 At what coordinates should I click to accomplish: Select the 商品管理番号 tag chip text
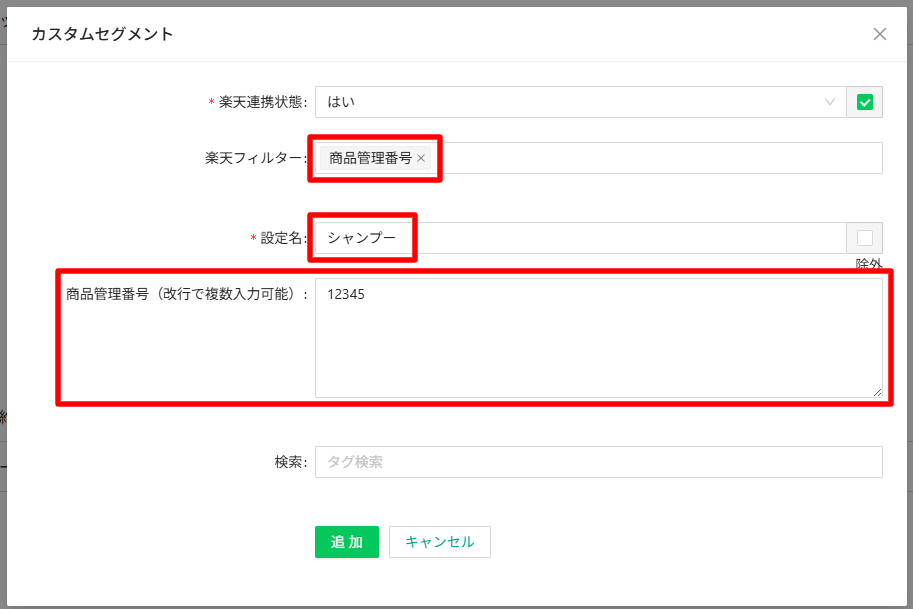click(x=370, y=158)
